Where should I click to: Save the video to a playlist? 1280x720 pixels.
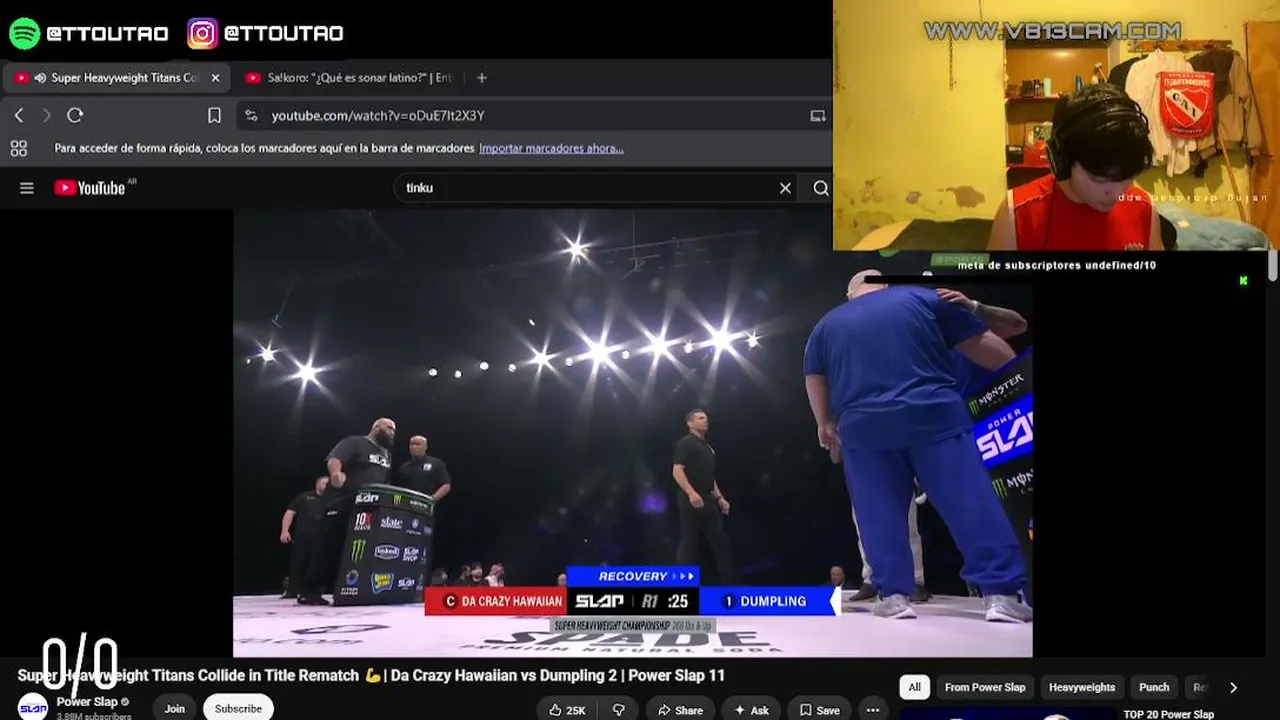[819, 710]
